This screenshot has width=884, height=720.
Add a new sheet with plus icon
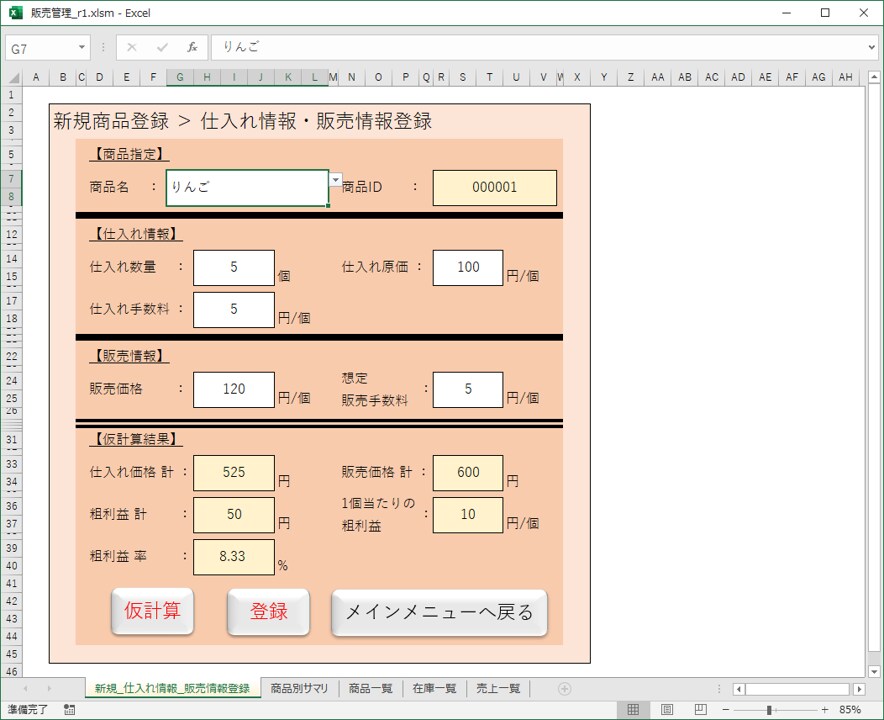tap(564, 688)
